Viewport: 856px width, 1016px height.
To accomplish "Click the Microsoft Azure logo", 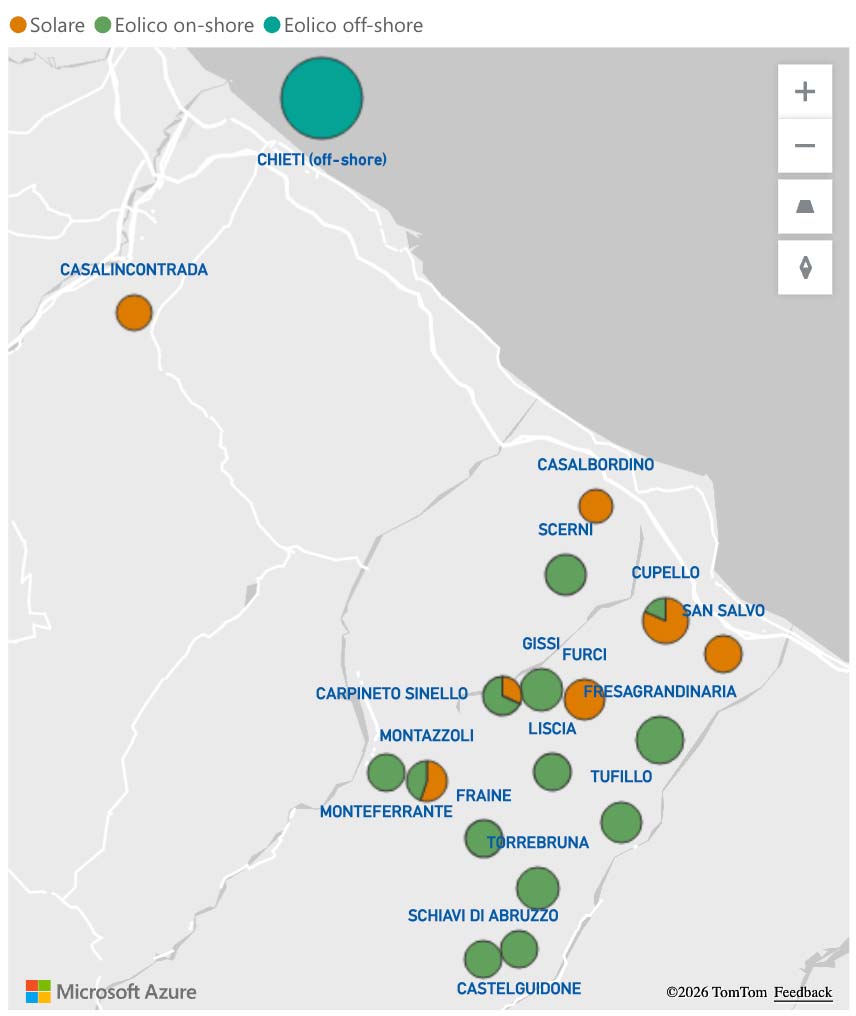I will [x=111, y=991].
